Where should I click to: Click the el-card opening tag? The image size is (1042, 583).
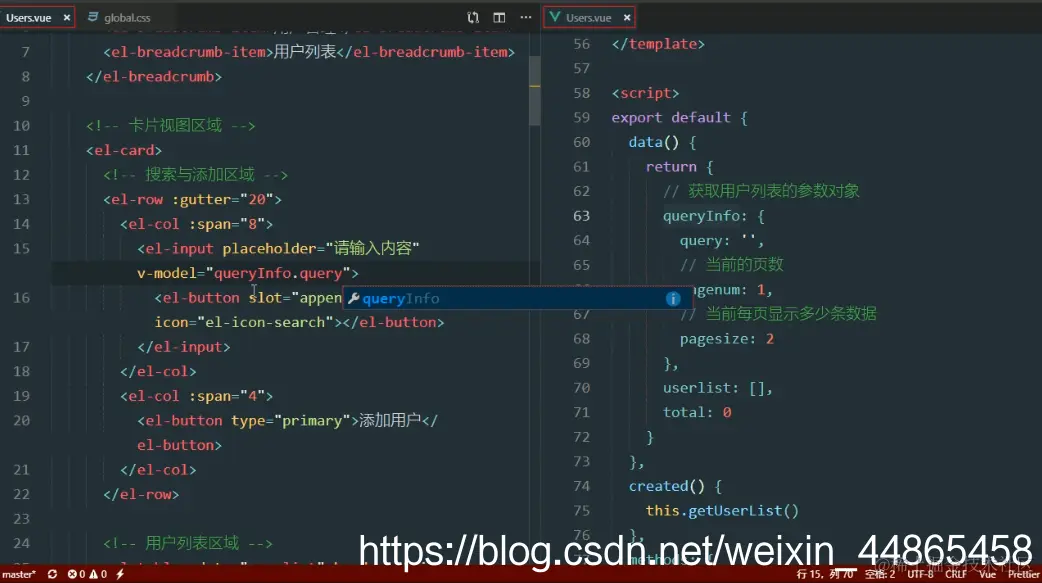click(x=124, y=150)
